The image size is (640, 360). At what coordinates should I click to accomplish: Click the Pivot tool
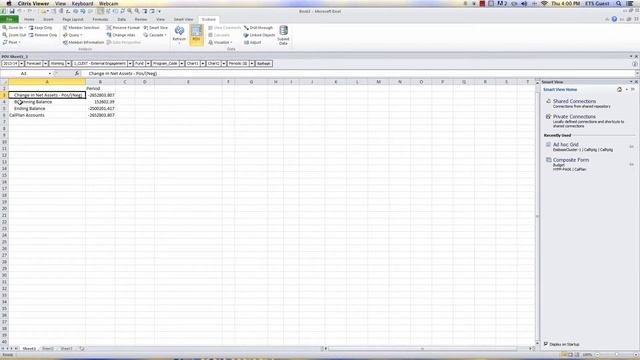[x=12, y=42]
